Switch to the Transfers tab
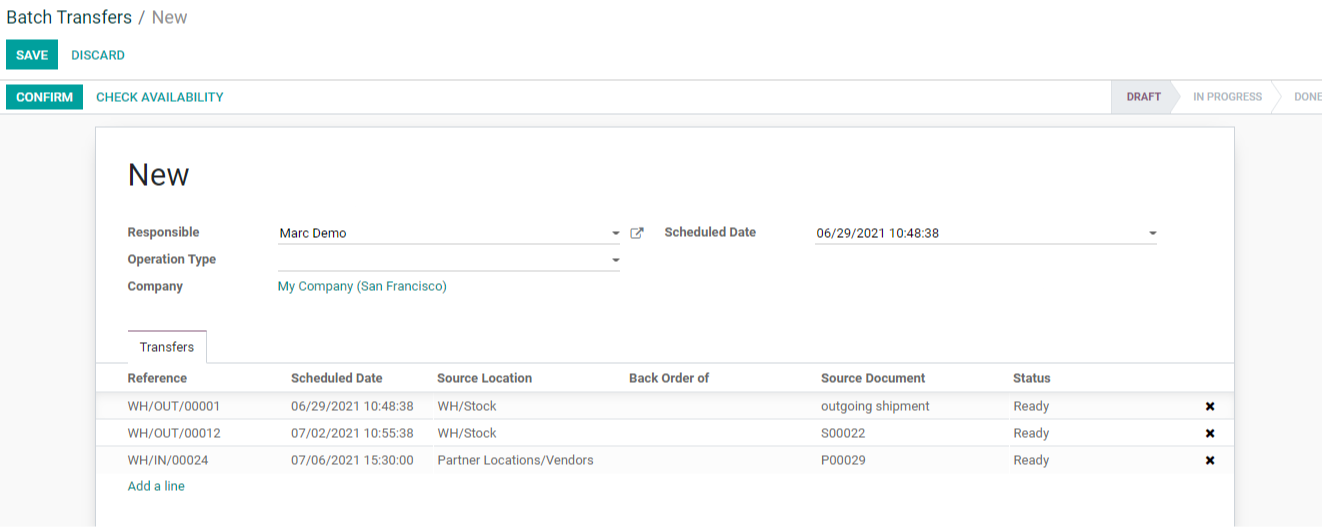 (x=167, y=347)
